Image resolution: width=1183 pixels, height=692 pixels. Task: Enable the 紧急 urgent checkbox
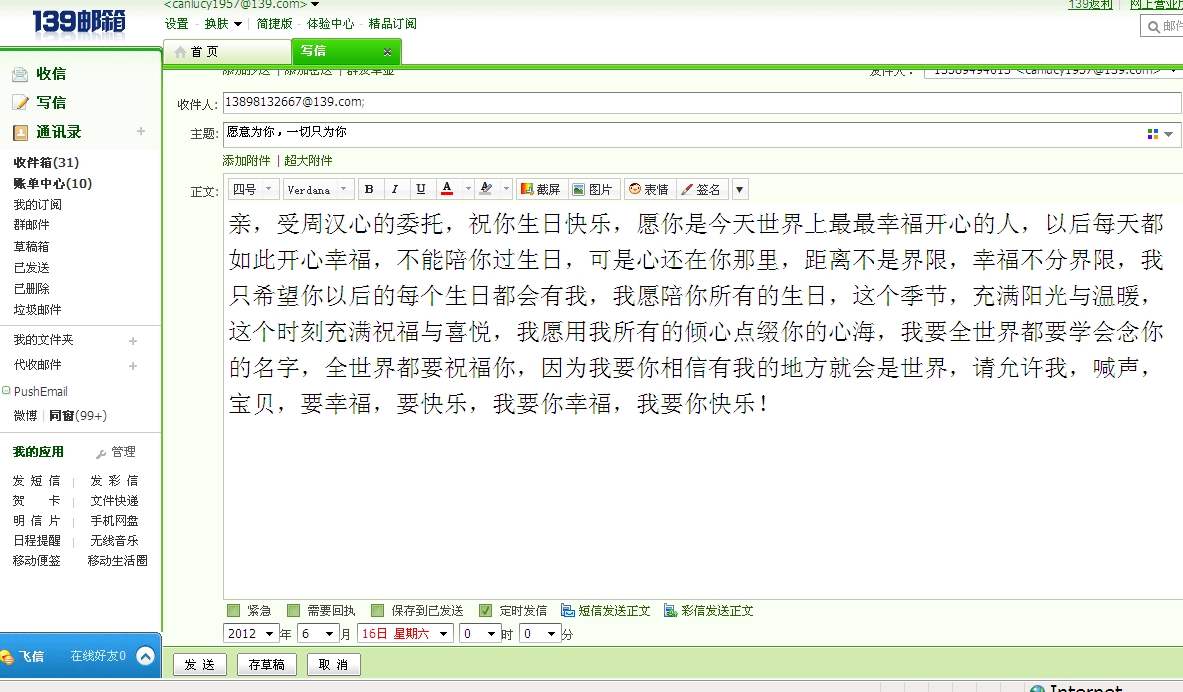pos(234,610)
